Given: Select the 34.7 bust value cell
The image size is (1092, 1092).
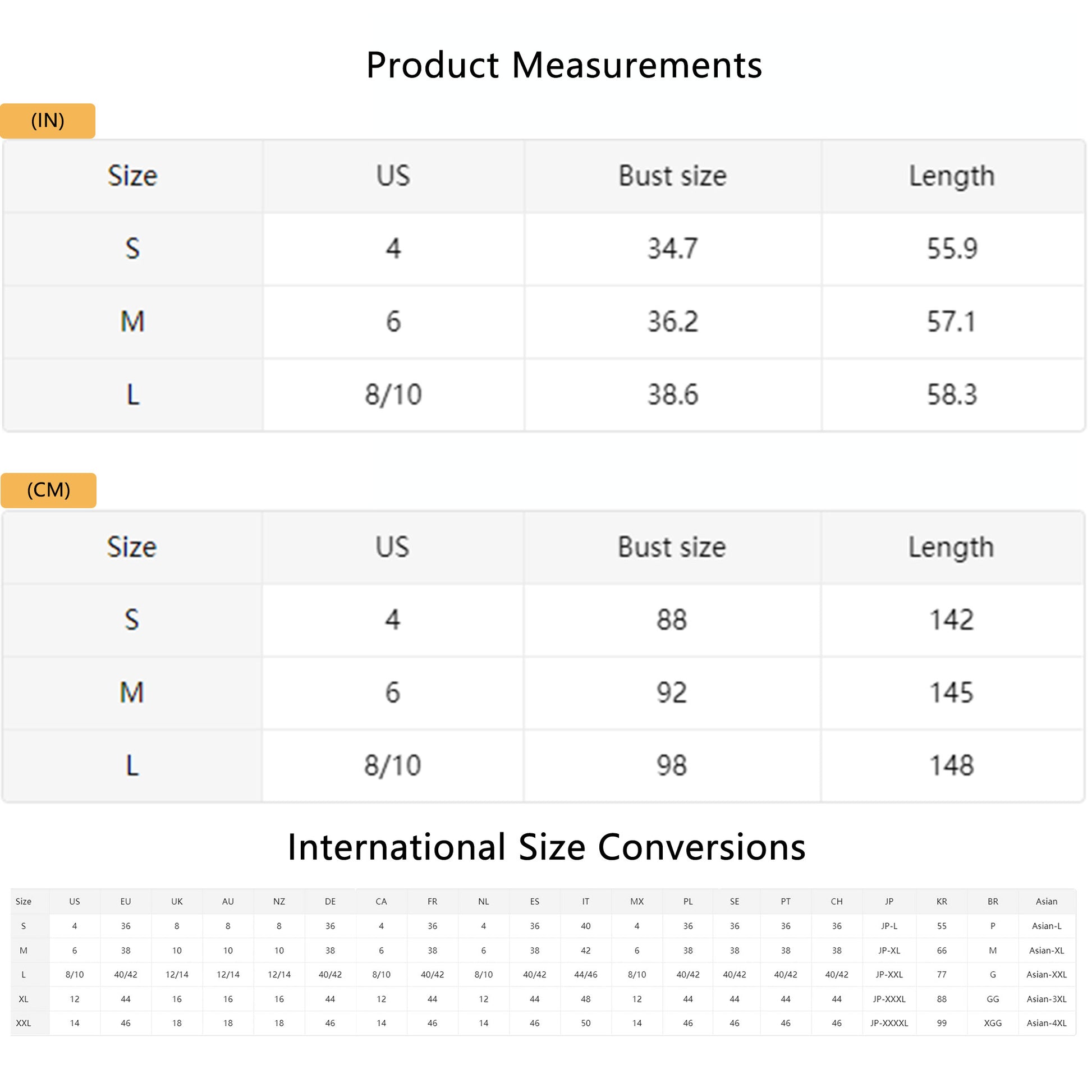Looking at the screenshot, I should [x=672, y=249].
